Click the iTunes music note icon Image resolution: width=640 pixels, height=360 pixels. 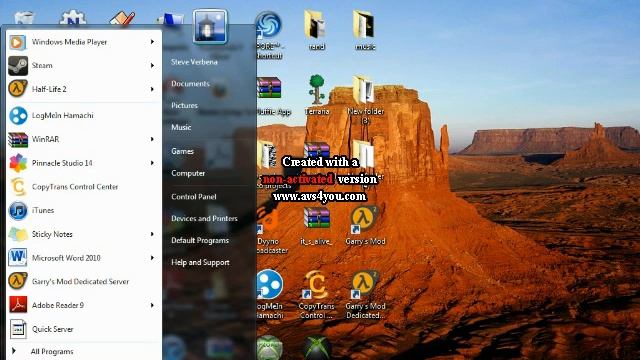tap(18, 210)
